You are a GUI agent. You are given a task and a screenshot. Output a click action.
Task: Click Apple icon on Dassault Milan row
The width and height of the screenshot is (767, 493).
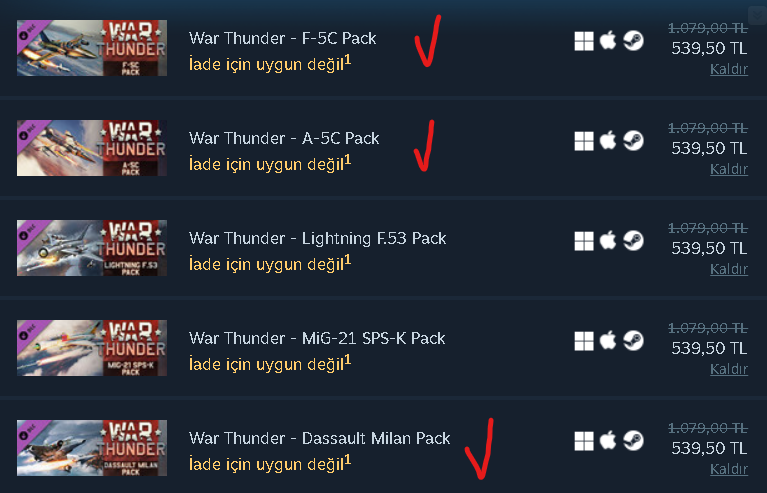click(608, 441)
